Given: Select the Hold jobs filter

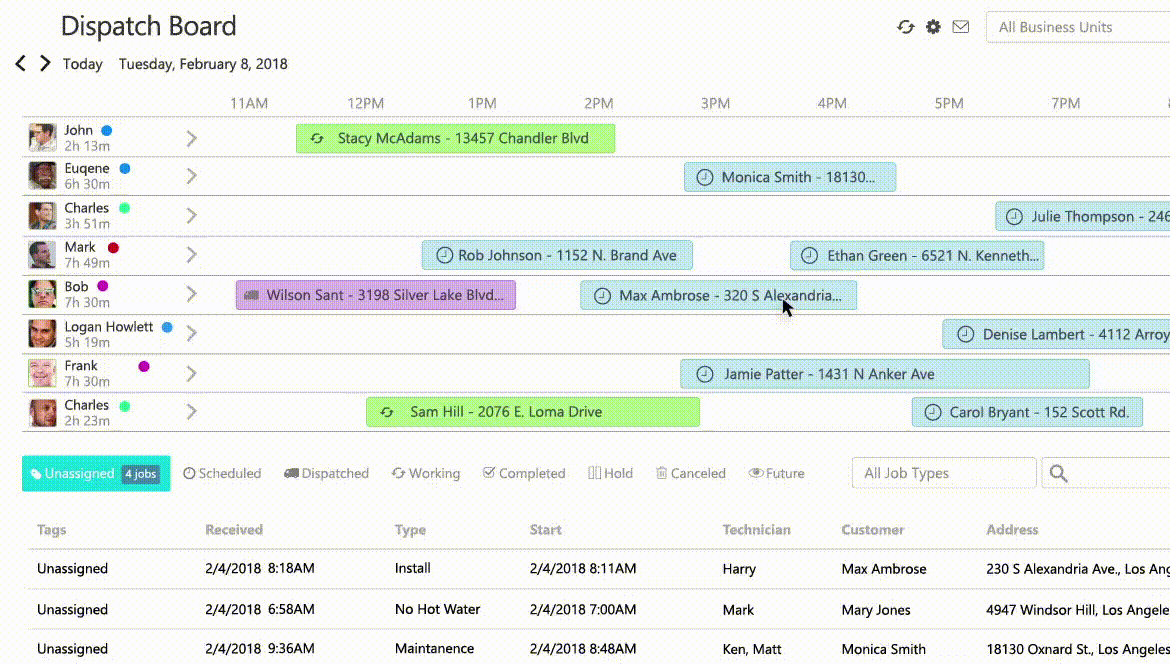Looking at the screenshot, I should pos(610,472).
